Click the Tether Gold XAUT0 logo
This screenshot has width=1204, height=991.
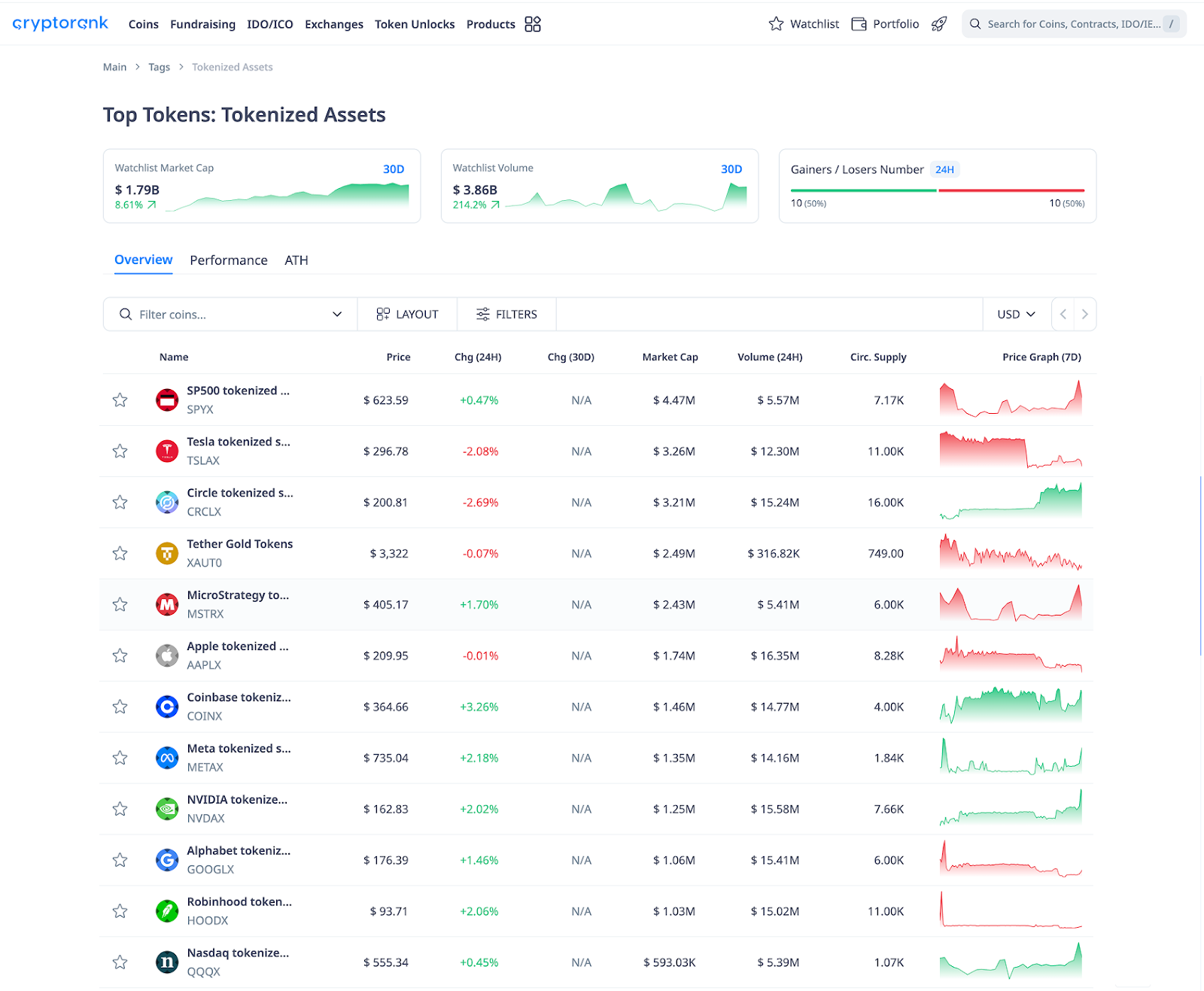pyautogui.click(x=167, y=553)
